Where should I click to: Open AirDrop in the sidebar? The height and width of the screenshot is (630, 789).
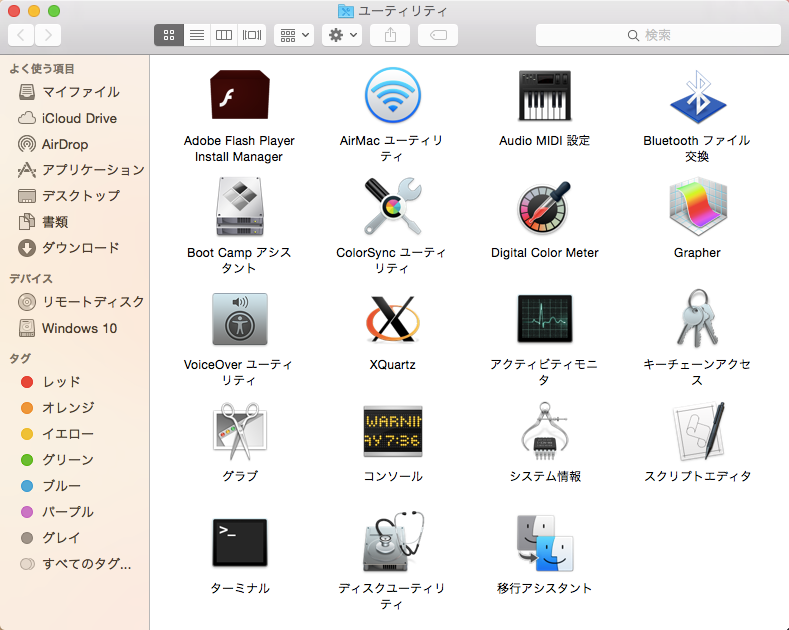pos(74,144)
